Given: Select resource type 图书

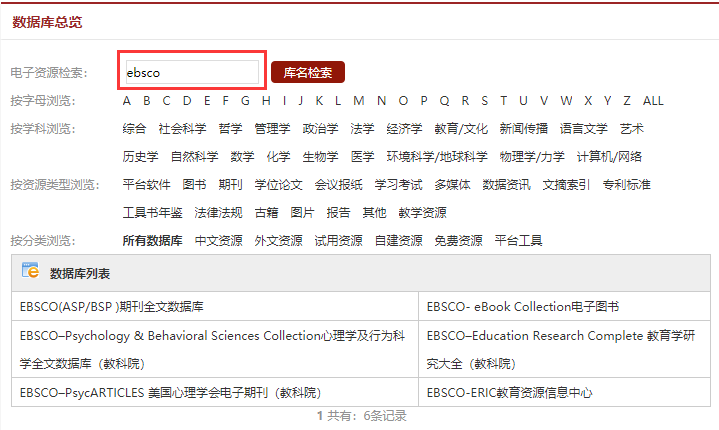Looking at the screenshot, I should [194, 185].
